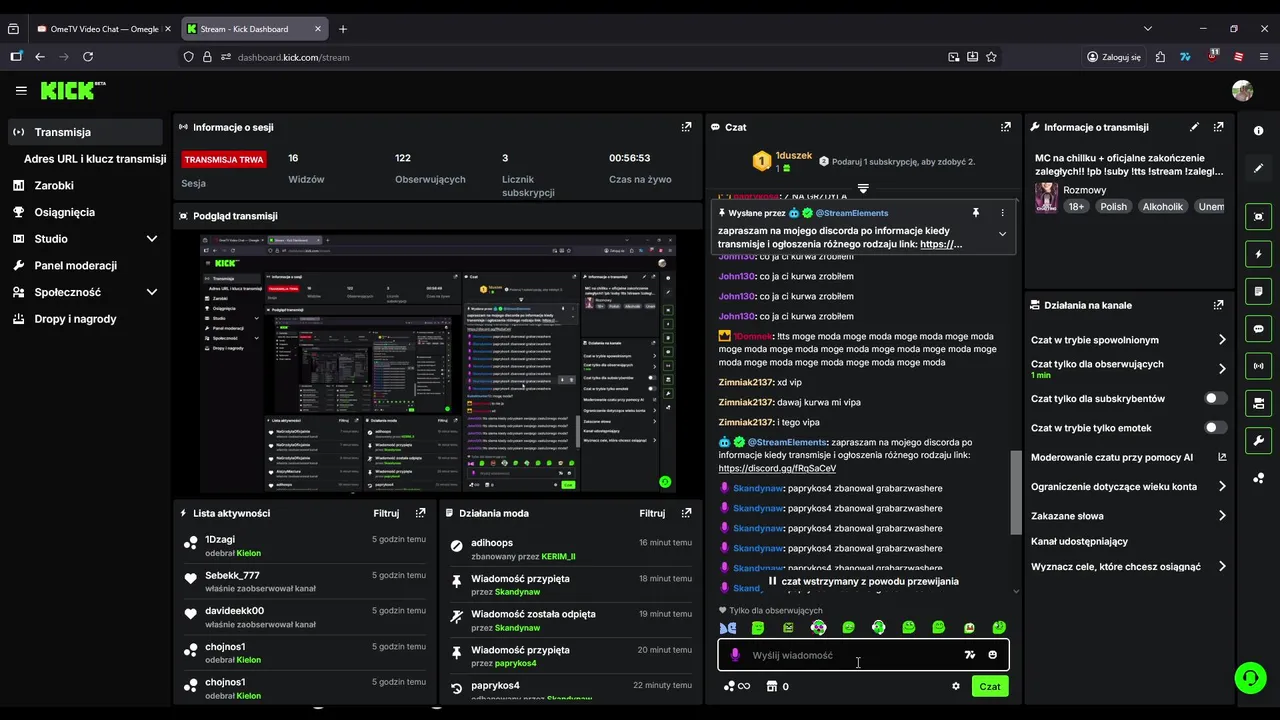Click the document list icon in the right sidebar
The height and width of the screenshot is (720, 1280).
(1258, 291)
